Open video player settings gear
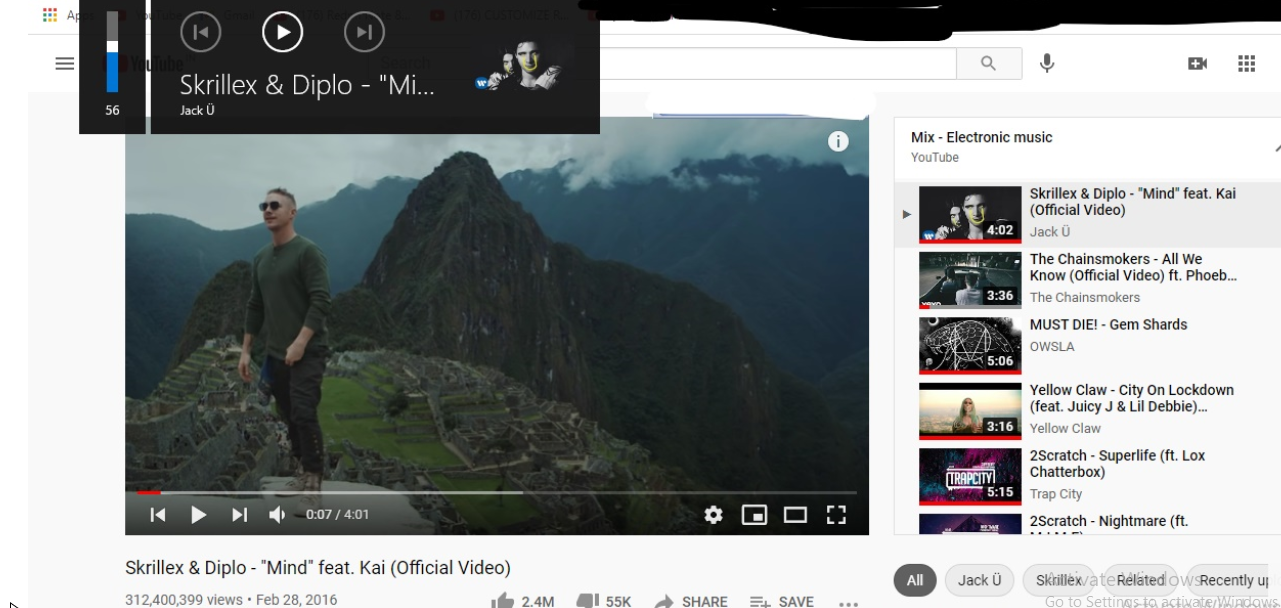1281x608 pixels. tap(713, 515)
